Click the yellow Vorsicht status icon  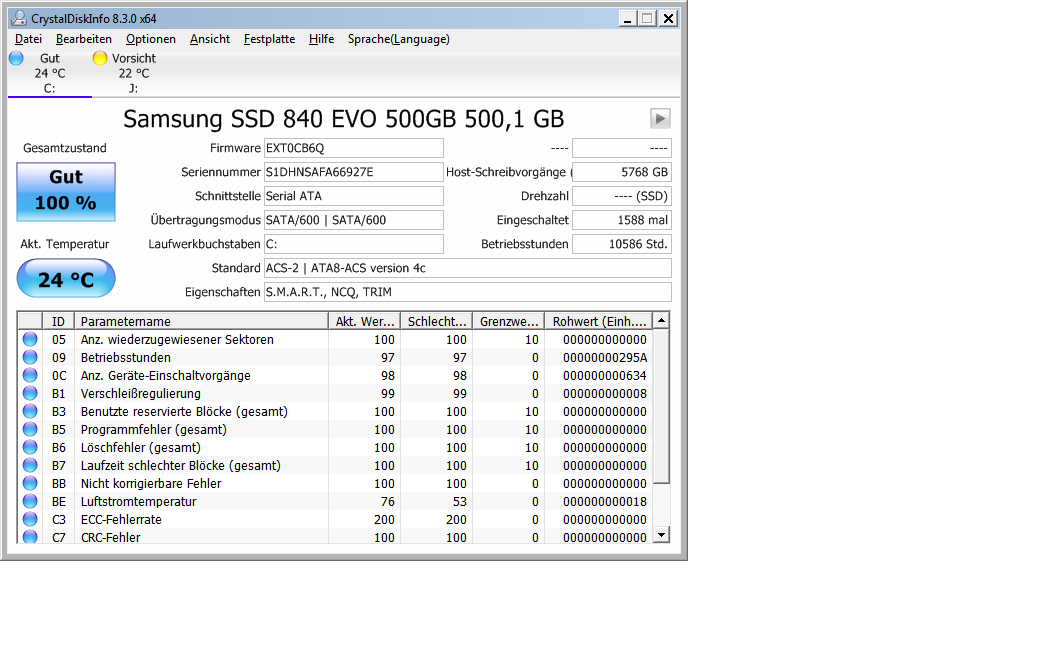click(x=100, y=58)
